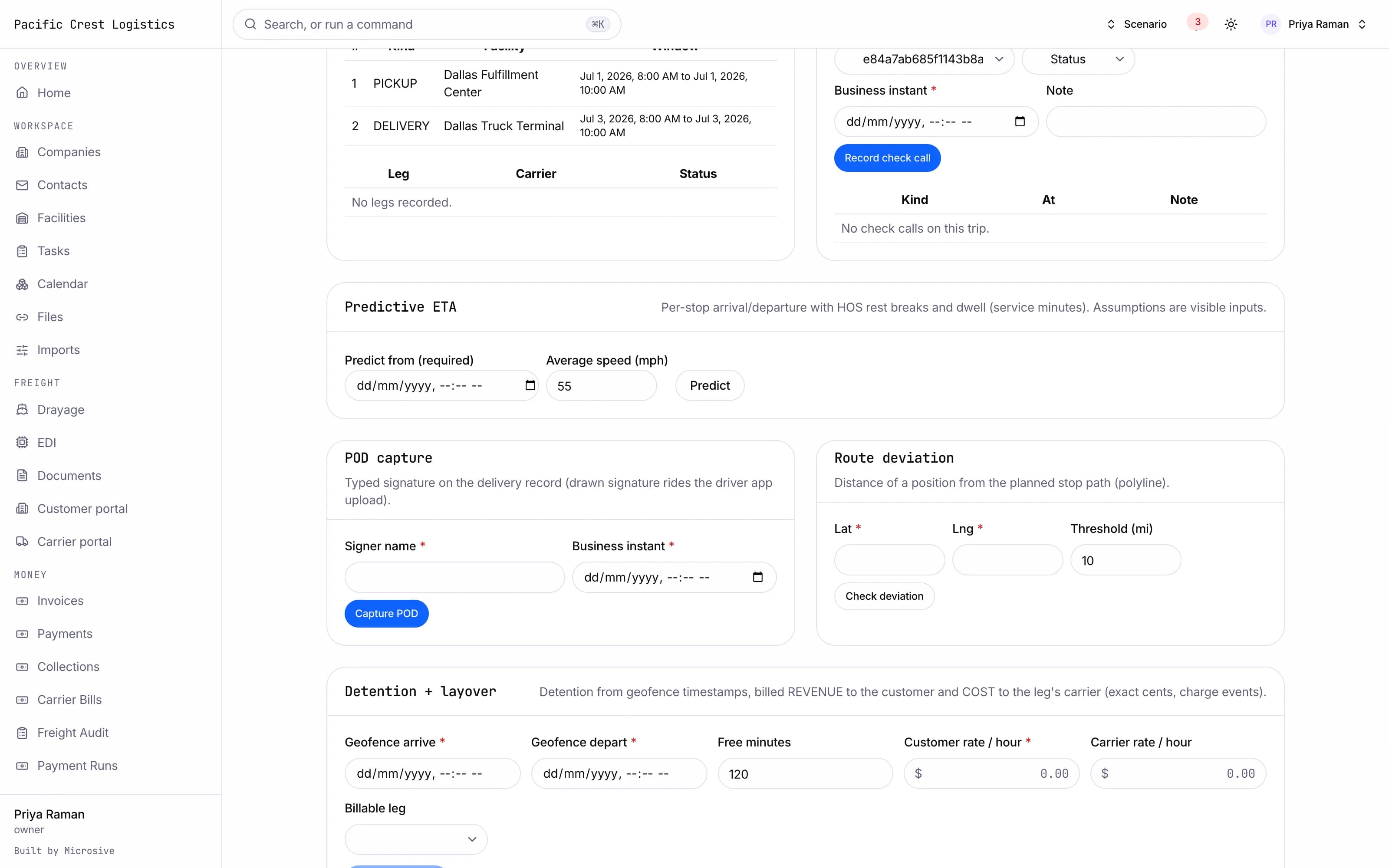Click the Check deviation button

(884, 596)
